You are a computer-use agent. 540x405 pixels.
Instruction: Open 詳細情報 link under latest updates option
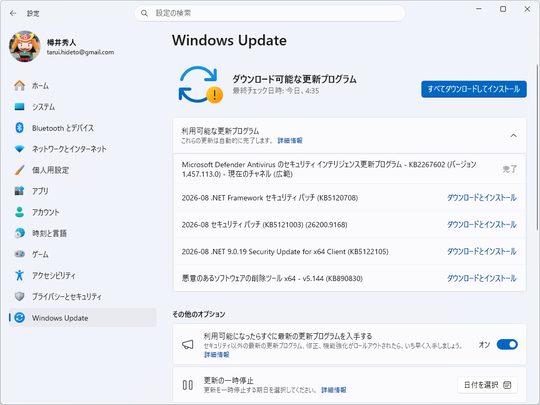(x=217, y=355)
